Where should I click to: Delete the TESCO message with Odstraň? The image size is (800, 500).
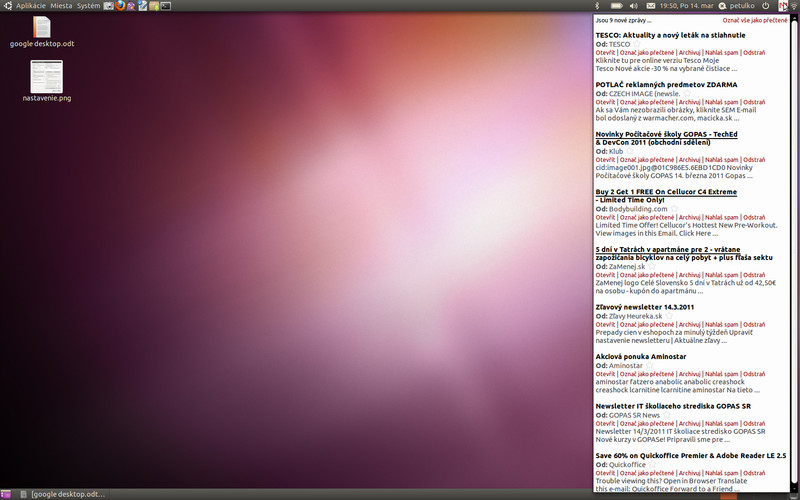point(754,53)
